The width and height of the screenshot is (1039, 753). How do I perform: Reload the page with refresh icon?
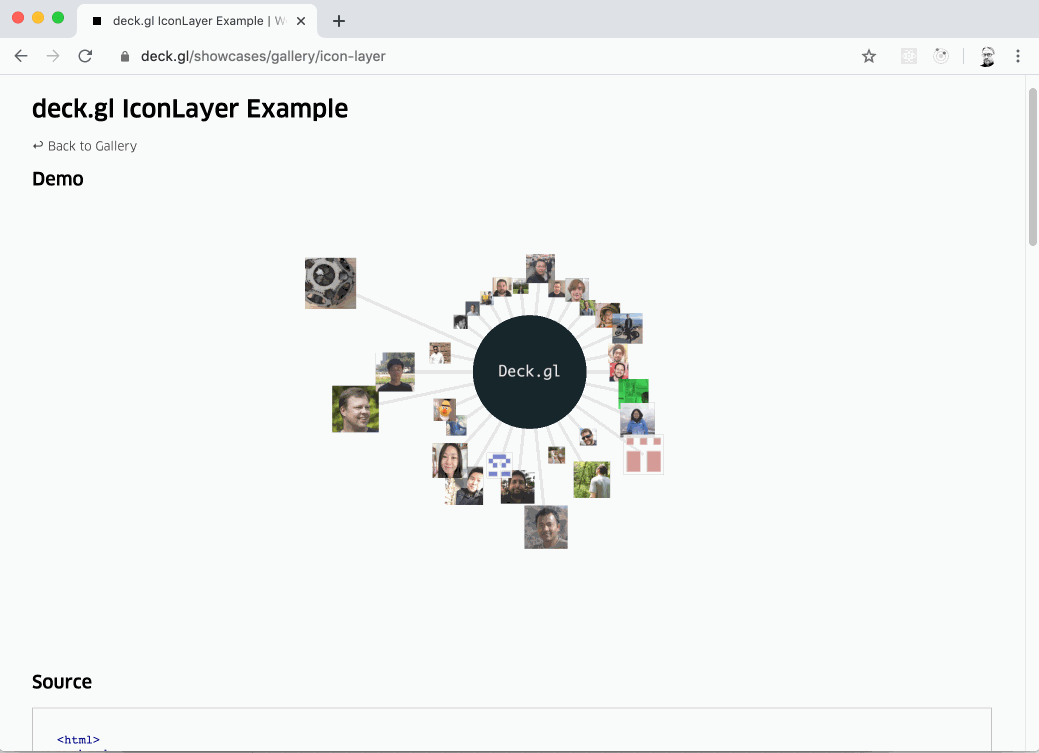tap(85, 56)
